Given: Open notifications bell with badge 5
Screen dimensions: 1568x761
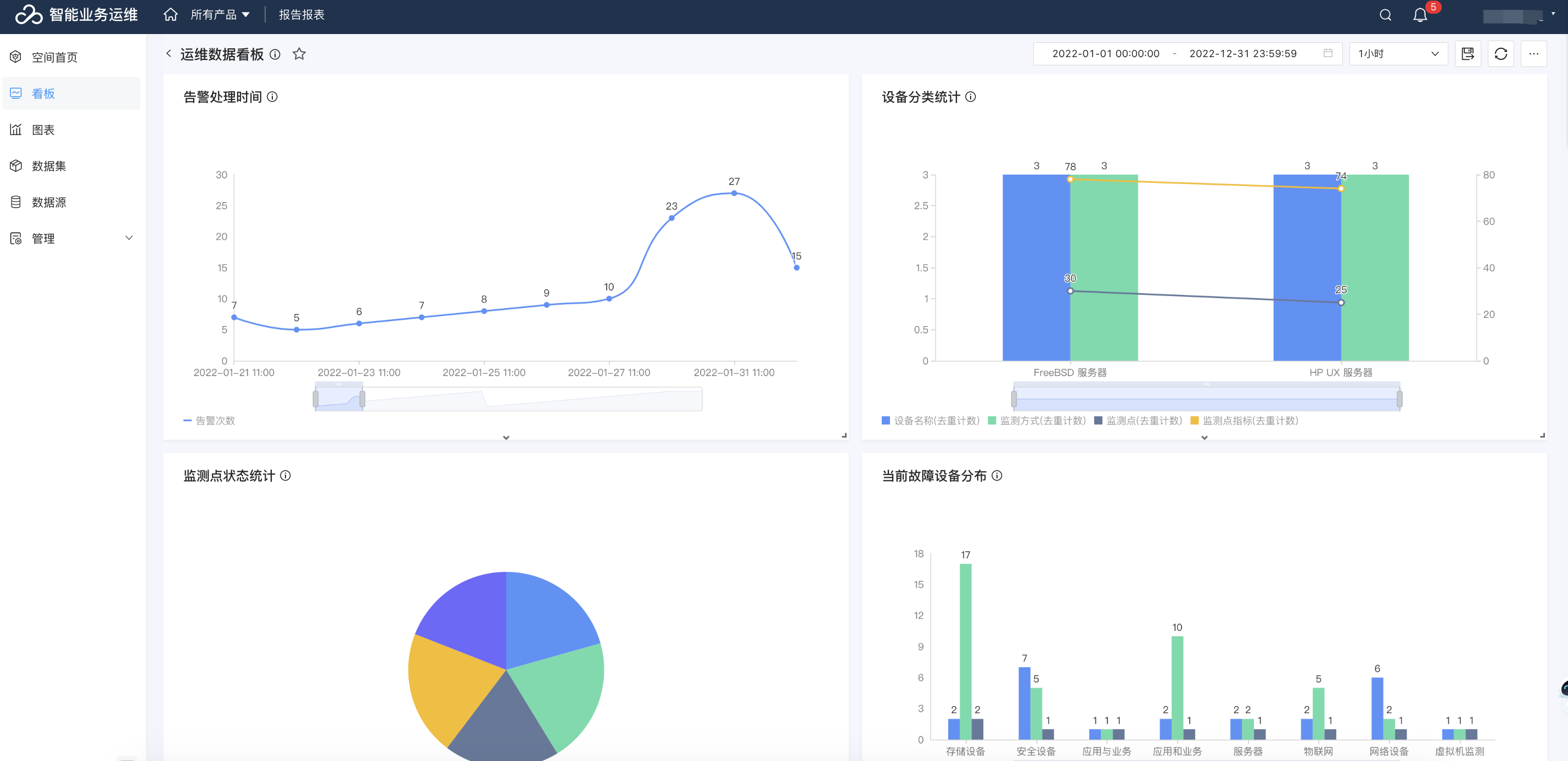Looking at the screenshot, I should 1420,15.
